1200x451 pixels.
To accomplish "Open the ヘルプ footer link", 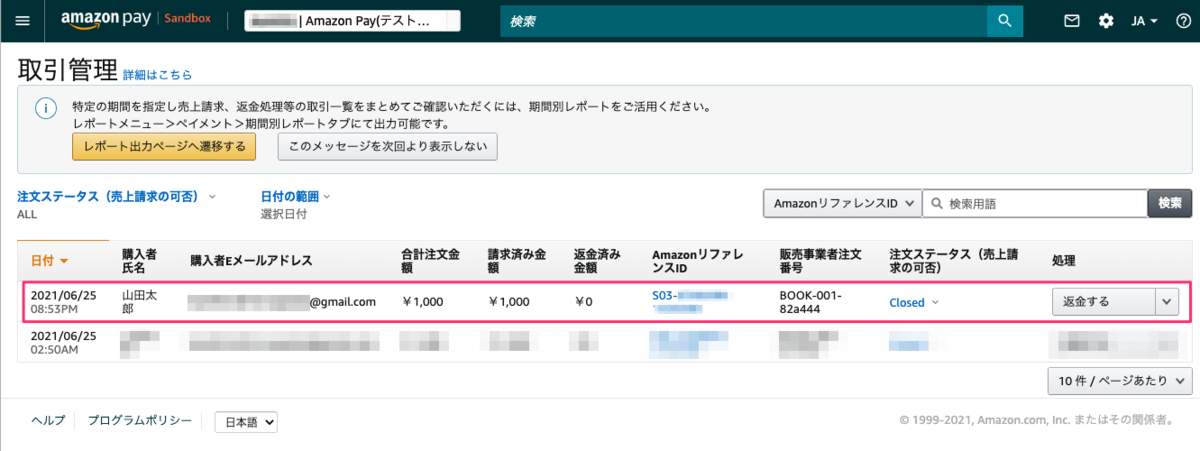I will 48,421.
